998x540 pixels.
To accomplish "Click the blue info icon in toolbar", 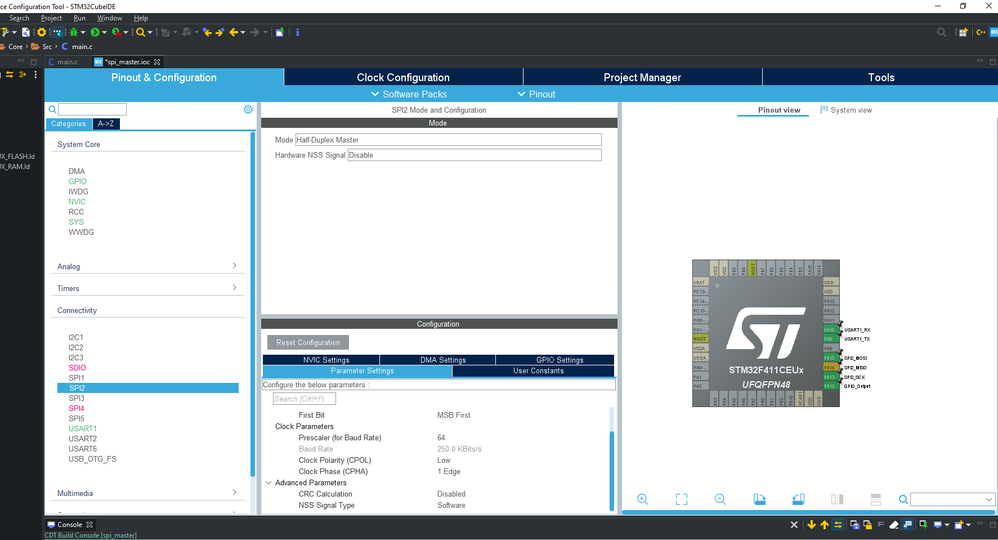I will pos(297,32).
